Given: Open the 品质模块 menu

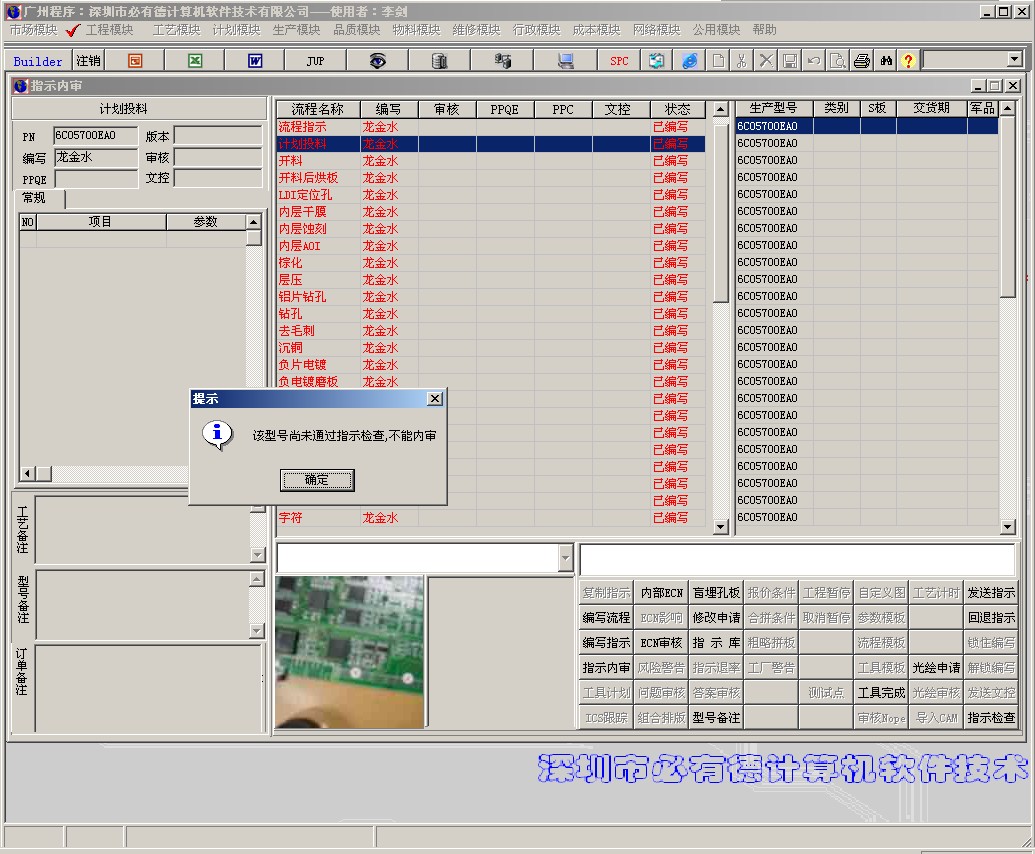Looking at the screenshot, I should click(356, 30).
